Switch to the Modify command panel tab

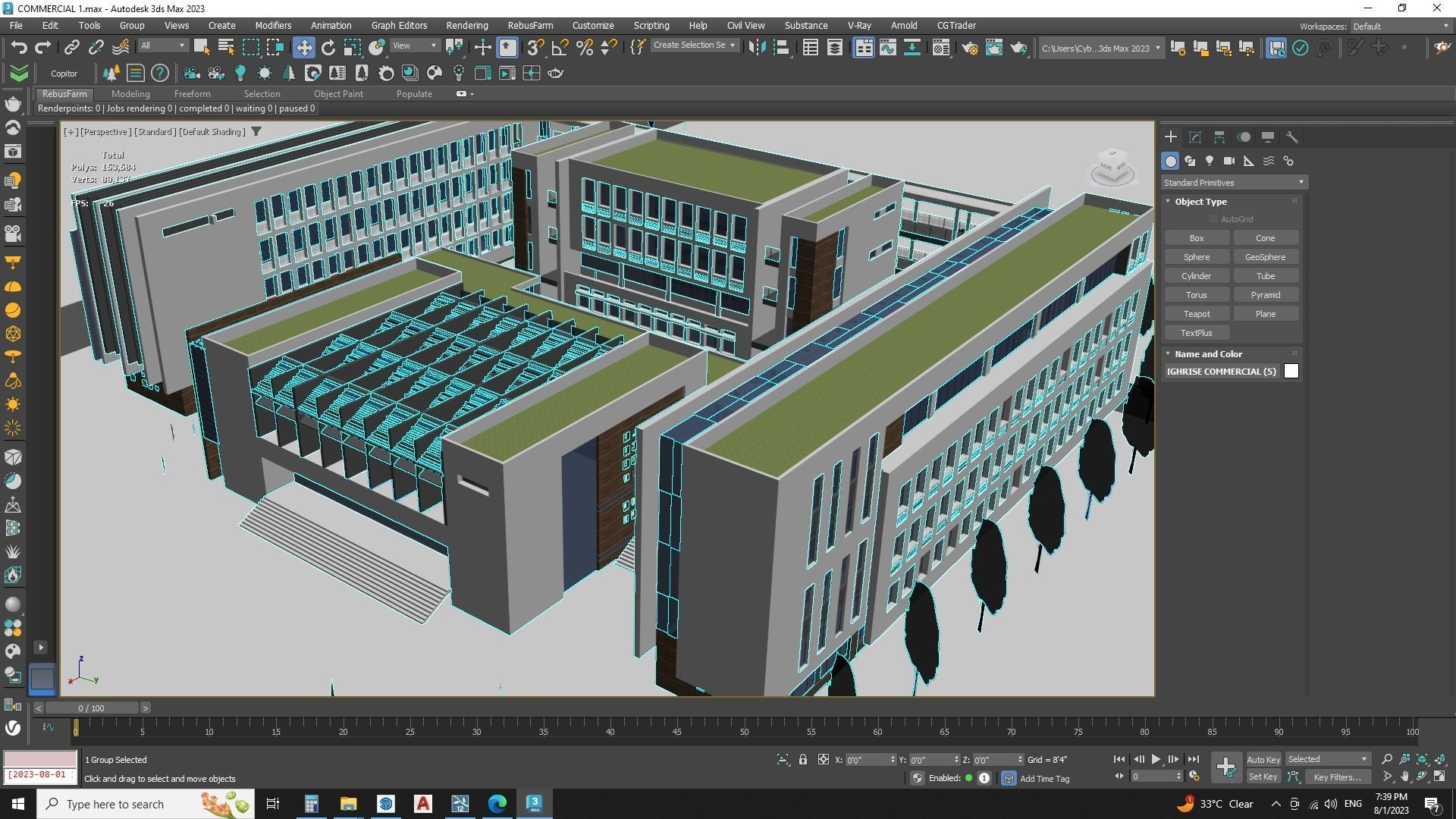point(1194,137)
